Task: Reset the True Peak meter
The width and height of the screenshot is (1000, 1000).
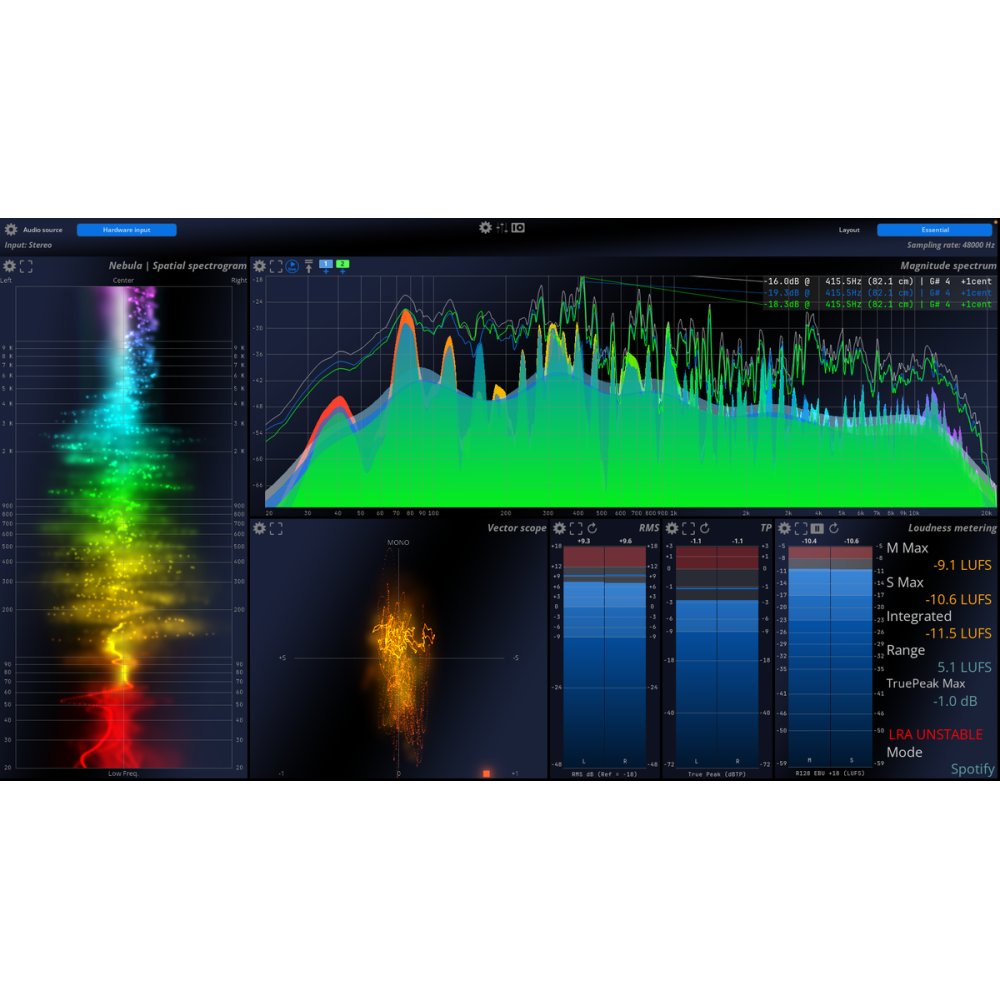Action: [704, 528]
